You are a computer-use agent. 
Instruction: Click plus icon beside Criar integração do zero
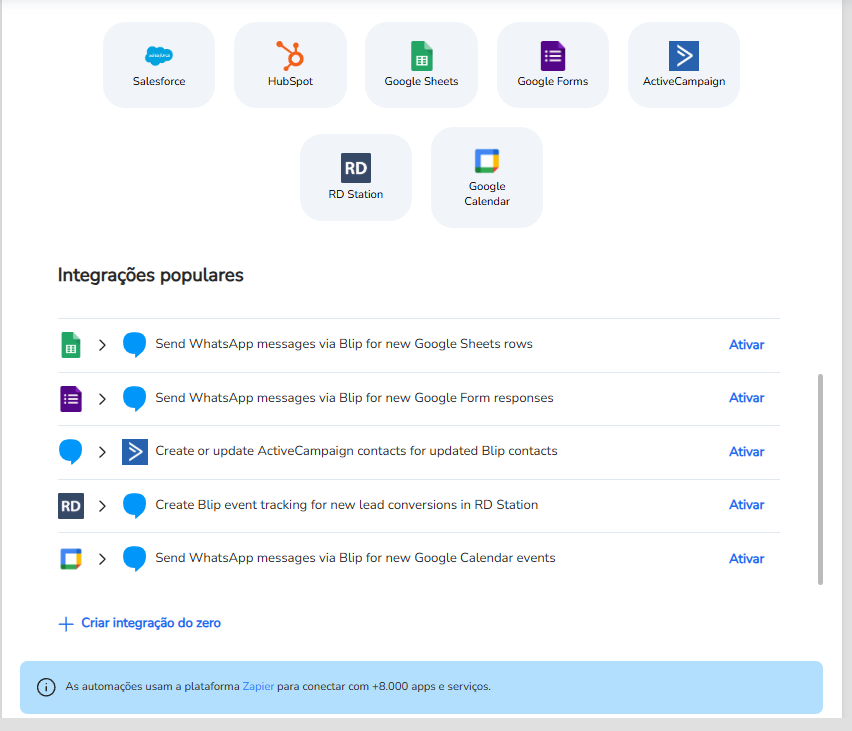66,624
